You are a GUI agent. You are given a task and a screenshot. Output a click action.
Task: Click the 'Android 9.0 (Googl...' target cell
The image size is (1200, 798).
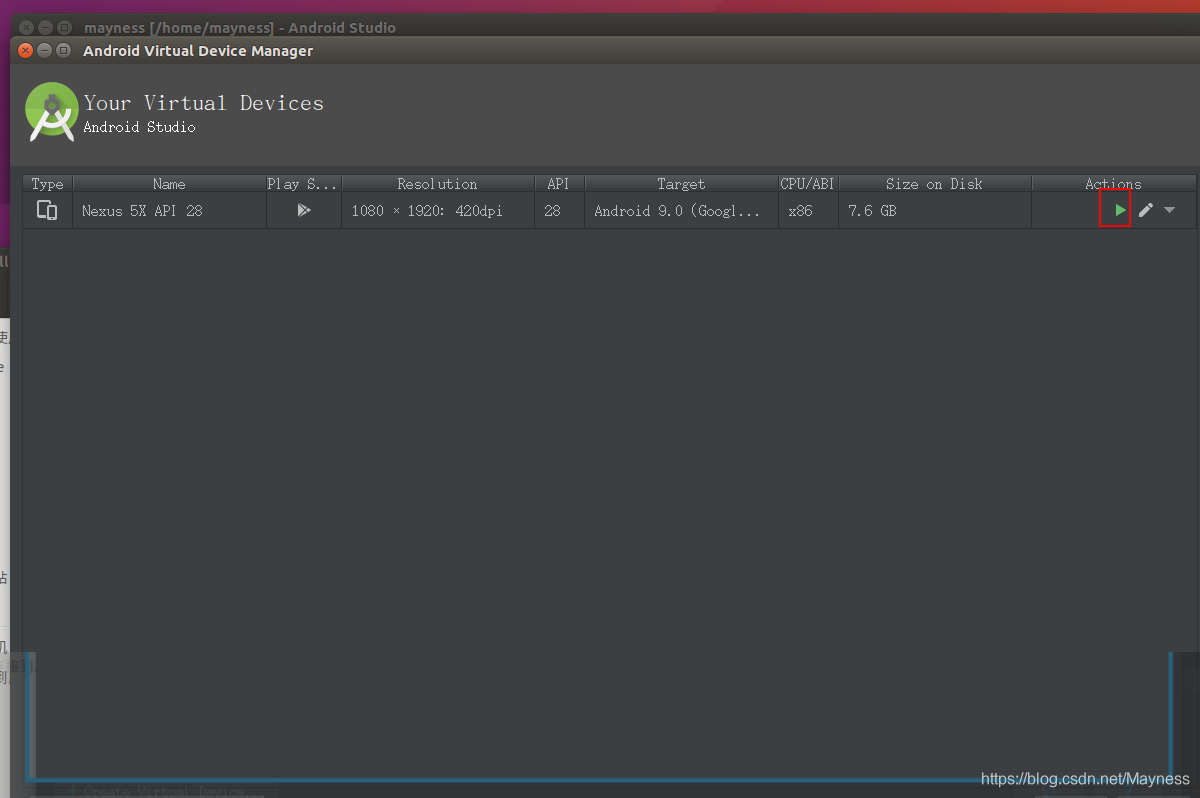click(x=681, y=211)
